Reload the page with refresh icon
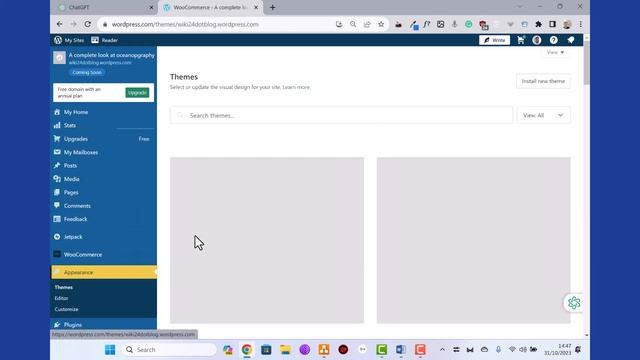Viewport: 640px width, 360px height. click(x=88, y=24)
